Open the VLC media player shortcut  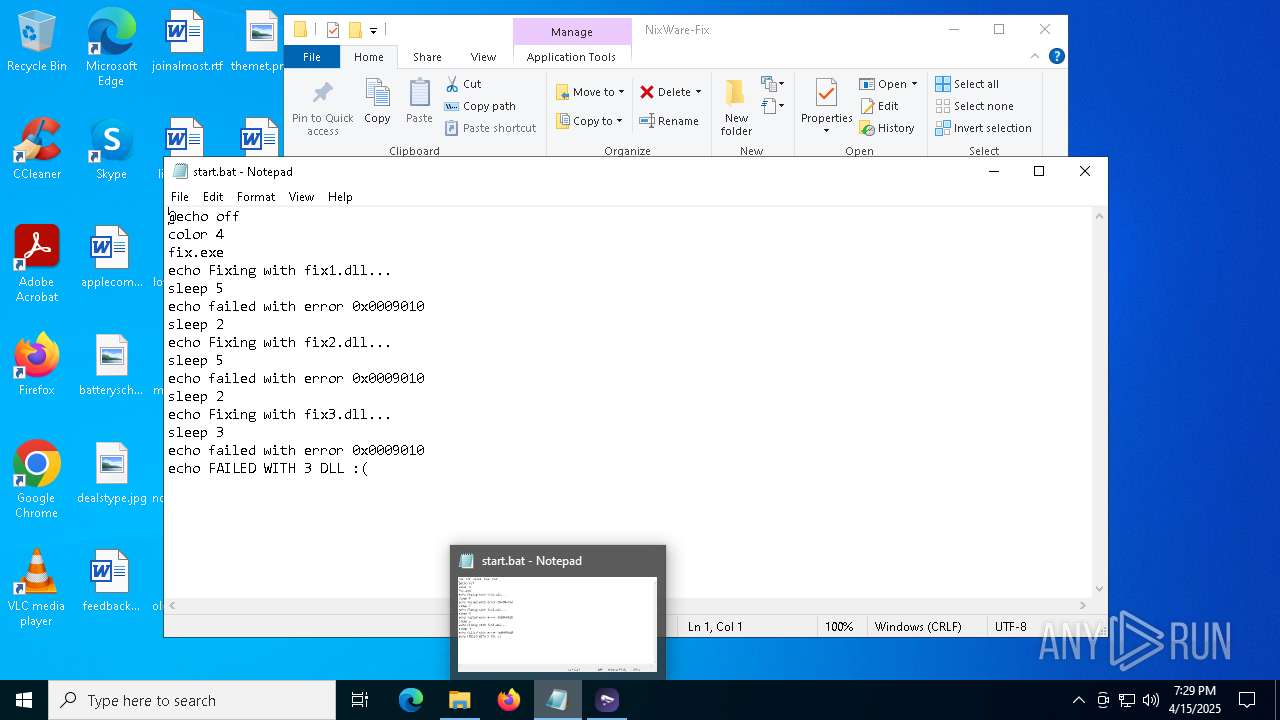(x=37, y=588)
